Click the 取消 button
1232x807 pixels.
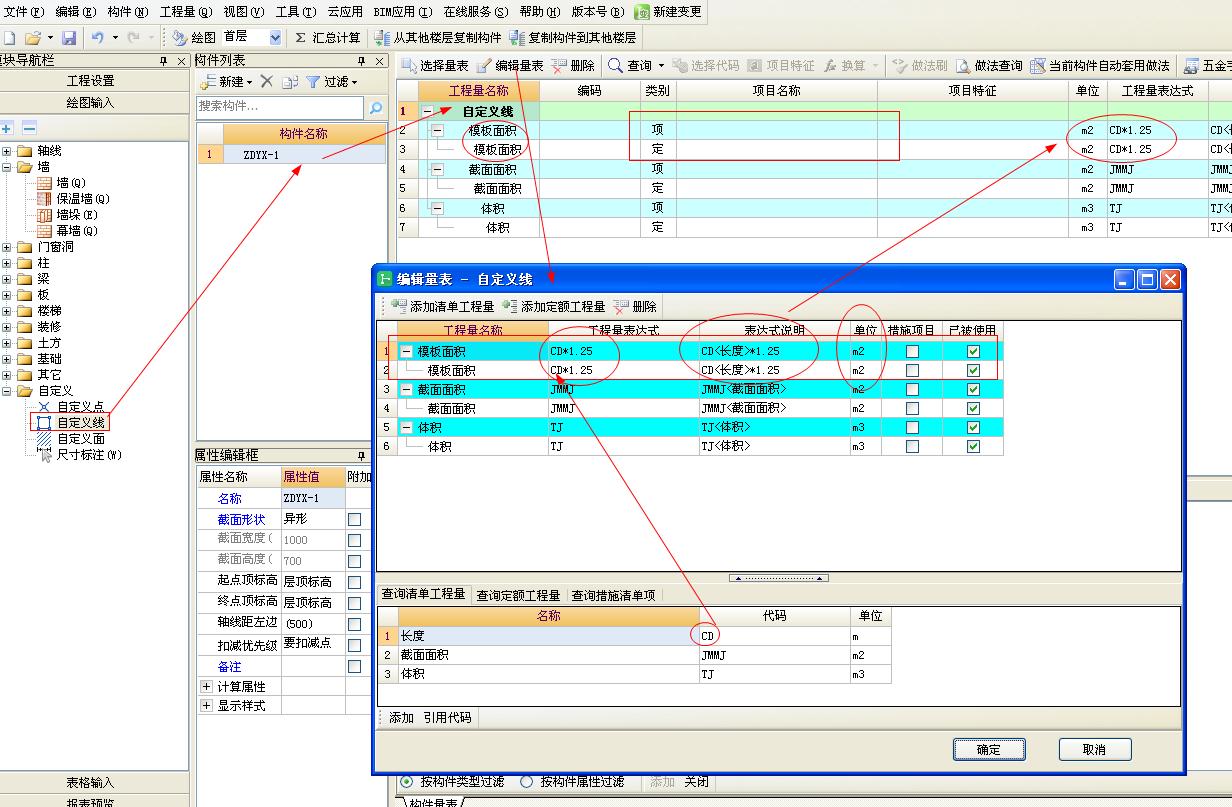click(x=1094, y=749)
